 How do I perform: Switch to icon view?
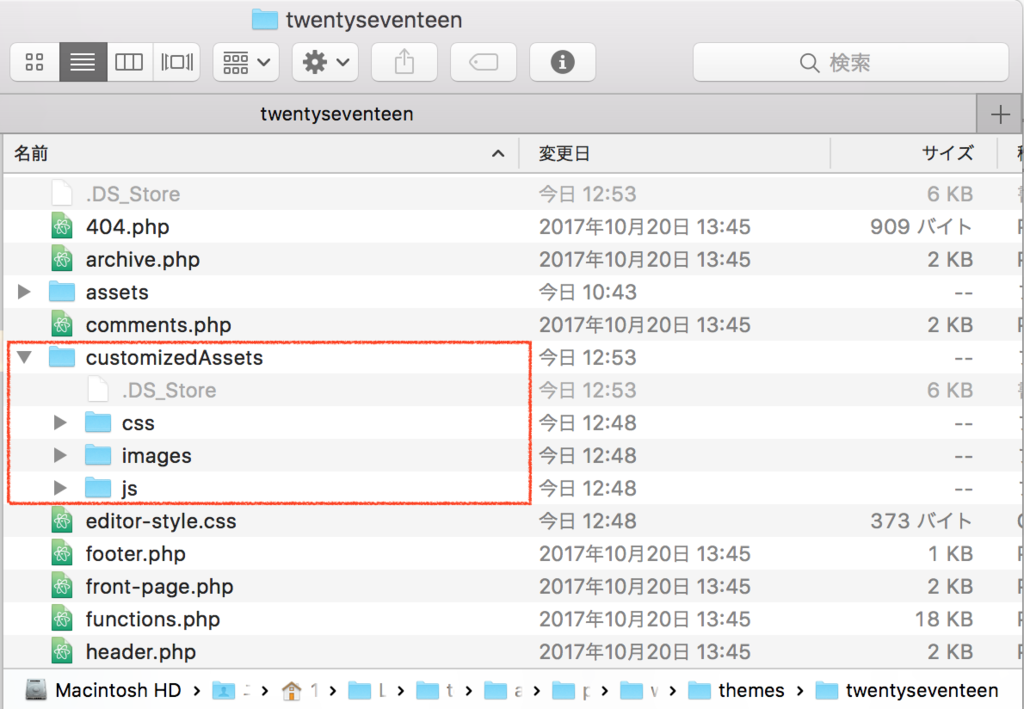[x=35, y=63]
